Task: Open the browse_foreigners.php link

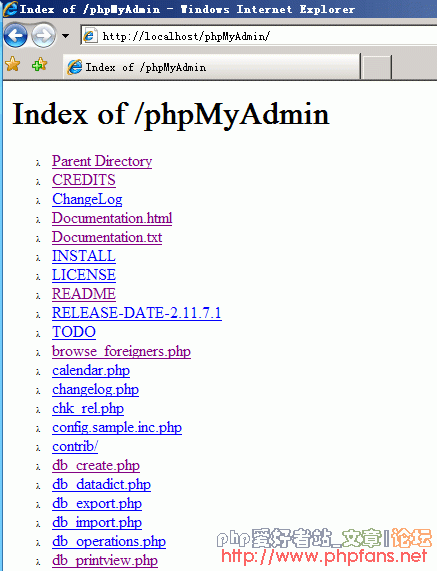Action: [x=121, y=351]
